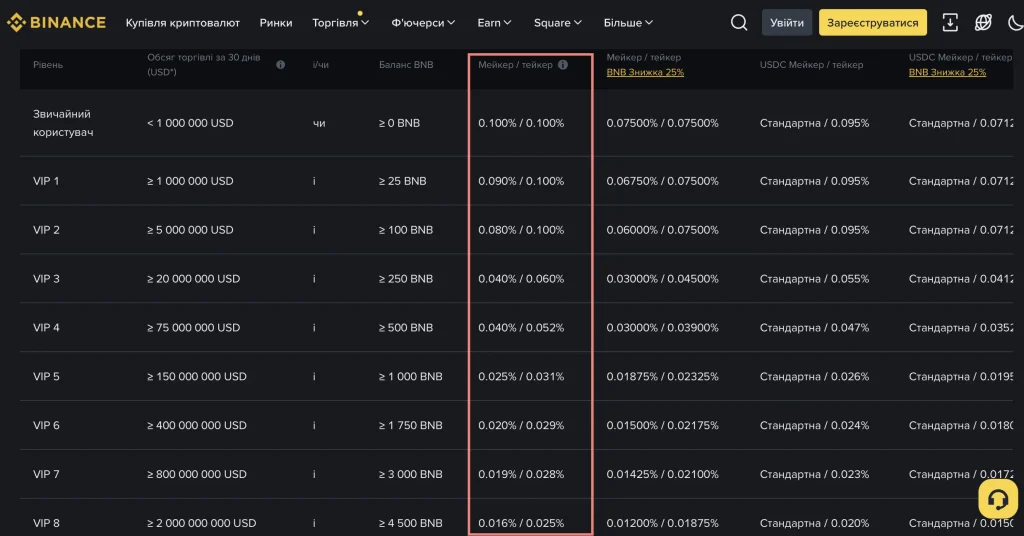Click the '0.07500% / 0.07500%' discounted fee in the Звичайний користувач row
1024x536 pixels.
[662, 123]
